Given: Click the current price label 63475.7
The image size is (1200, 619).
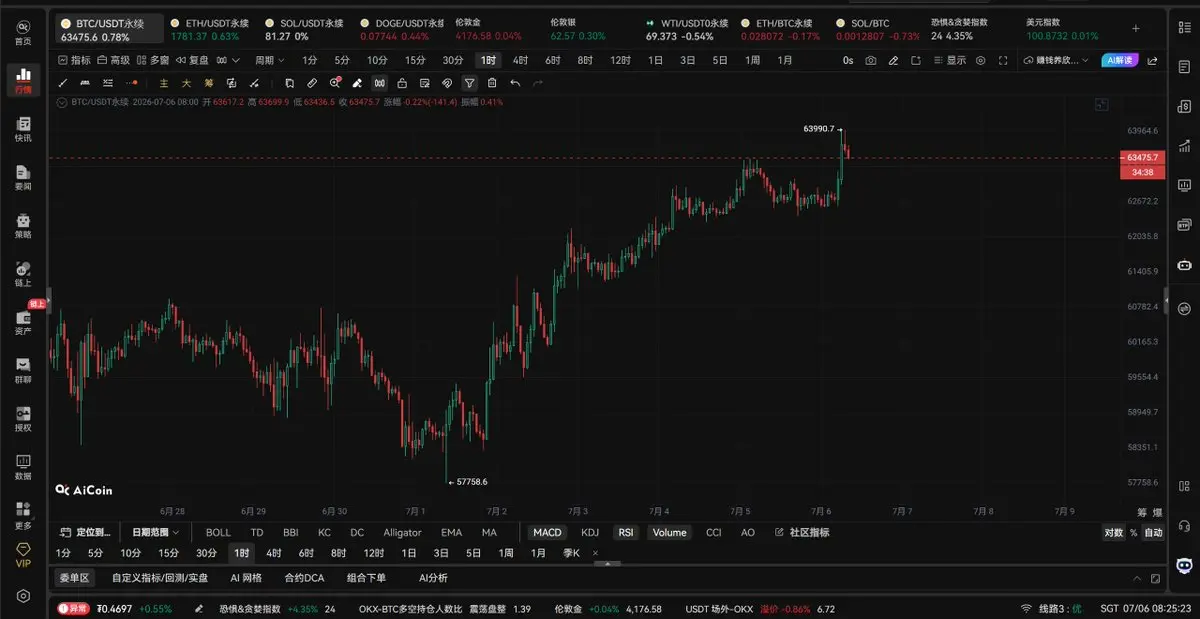Looking at the screenshot, I should pyautogui.click(x=1141, y=158).
